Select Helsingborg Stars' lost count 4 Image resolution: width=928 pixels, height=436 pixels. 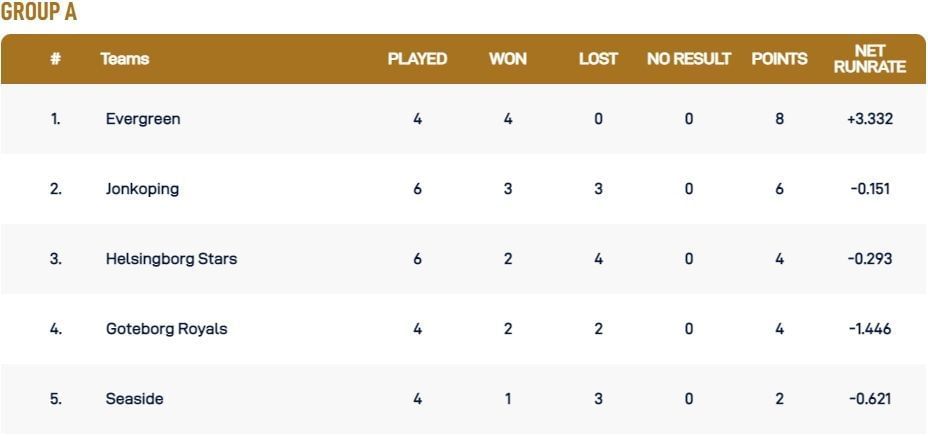pos(598,259)
